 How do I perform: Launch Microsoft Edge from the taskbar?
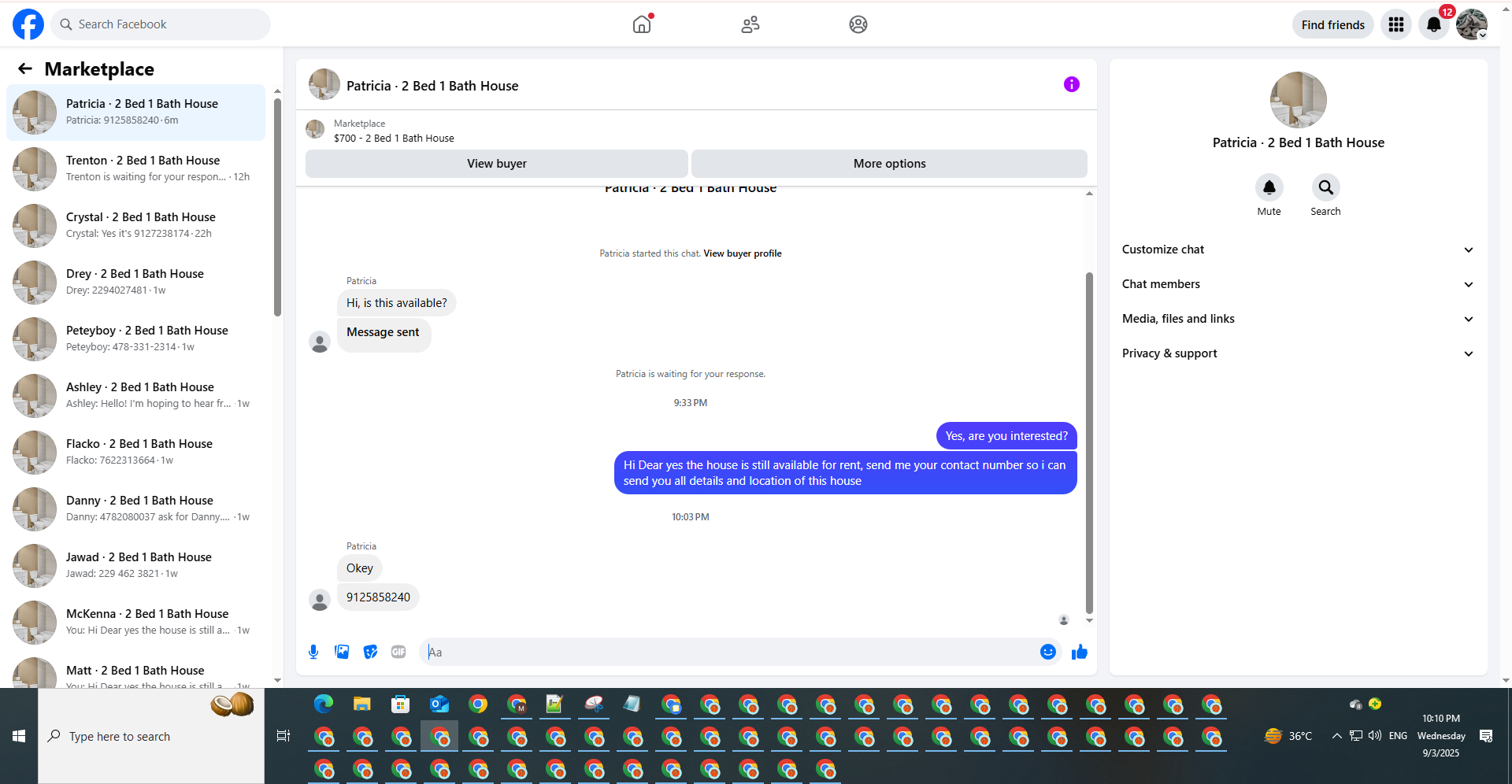point(324,704)
